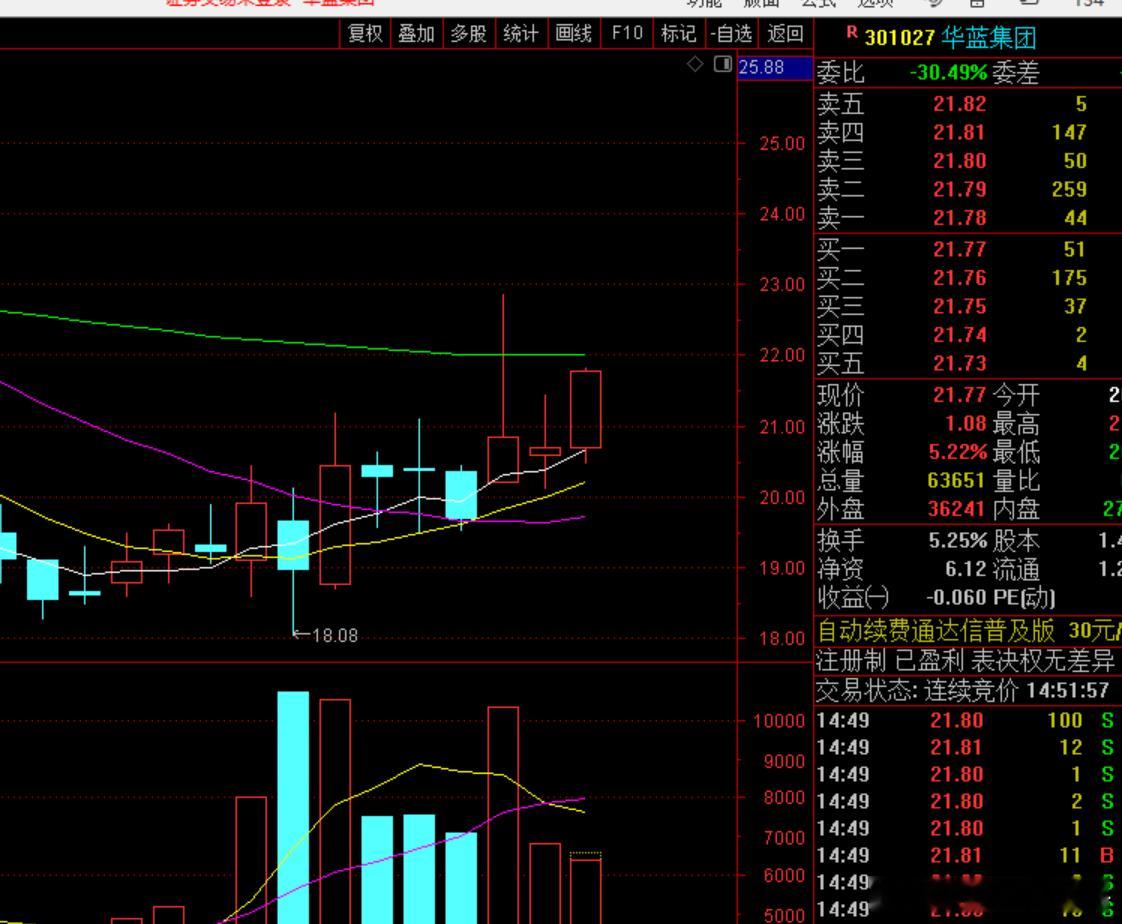Click the 标记 mark button
The image size is (1122, 924).
point(678,34)
